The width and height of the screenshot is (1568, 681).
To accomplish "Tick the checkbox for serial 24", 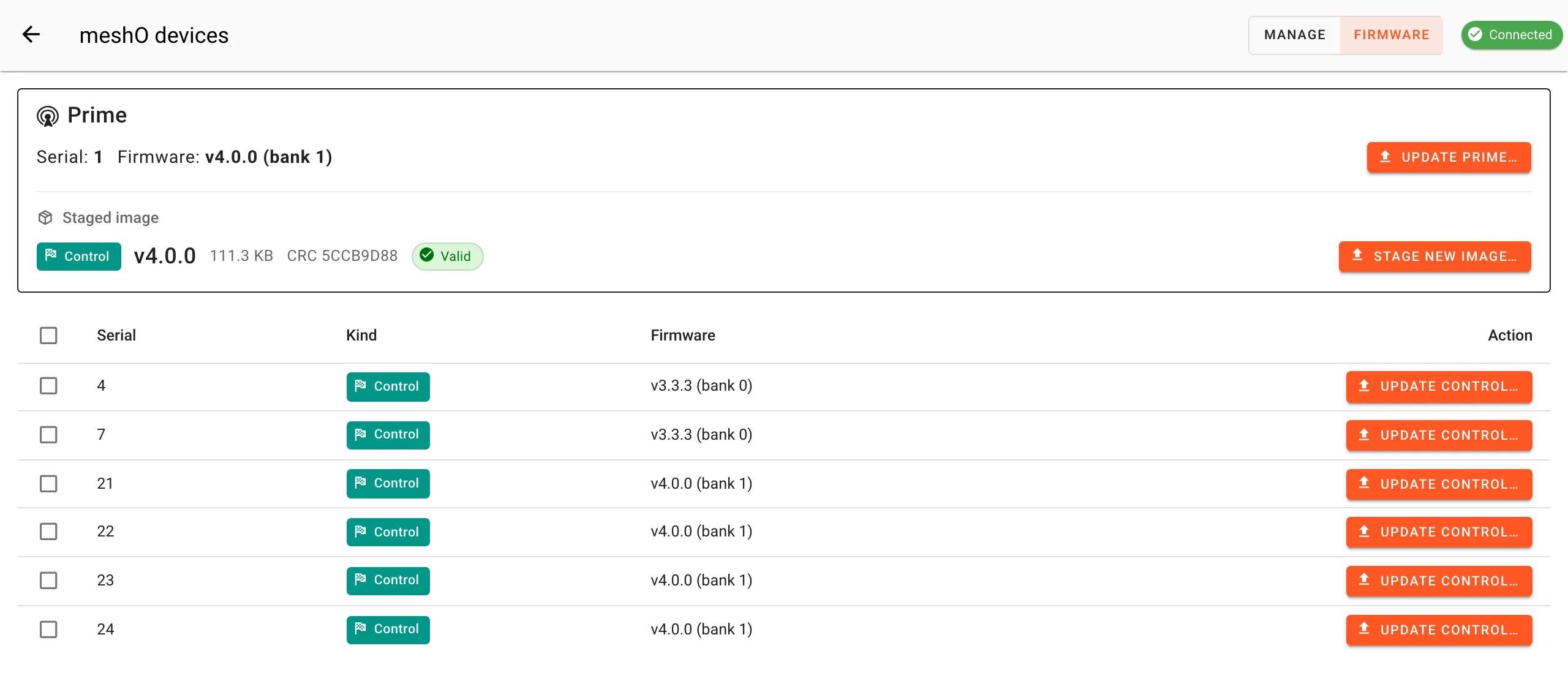I will 48,629.
